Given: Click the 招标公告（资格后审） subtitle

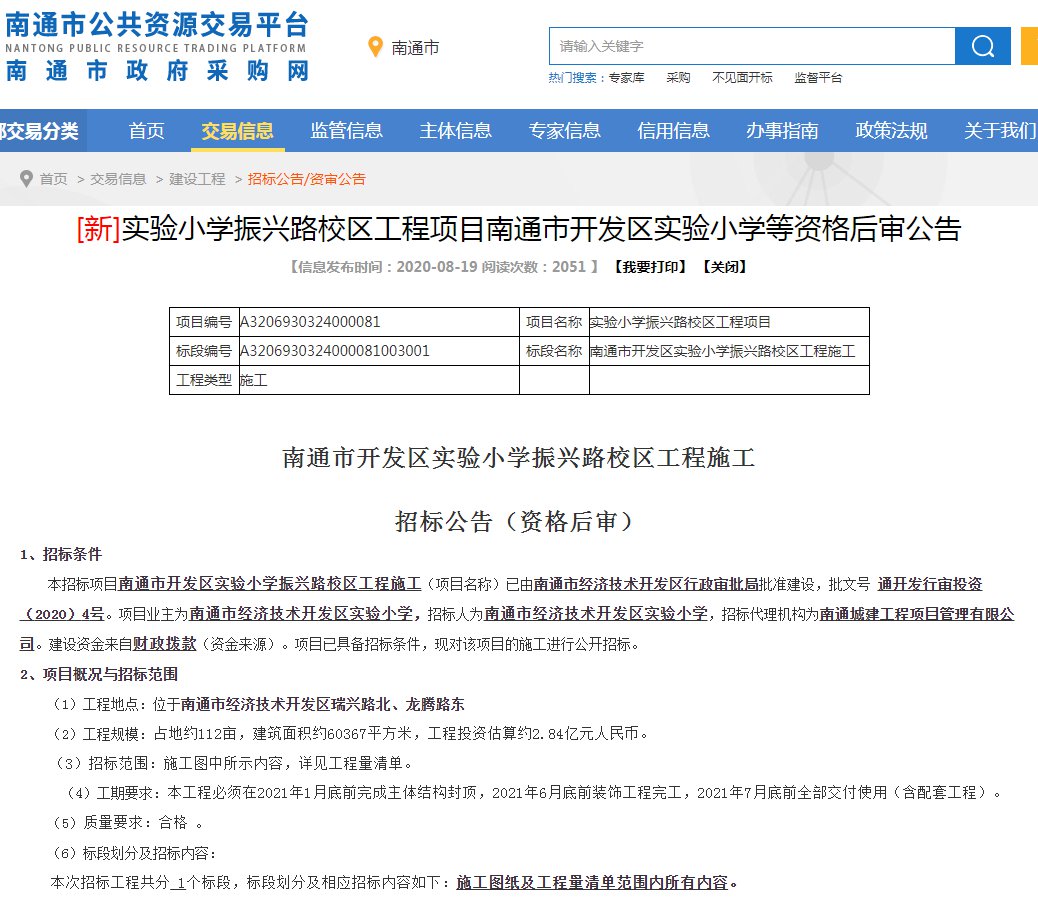Looking at the screenshot, I should pos(514,522).
